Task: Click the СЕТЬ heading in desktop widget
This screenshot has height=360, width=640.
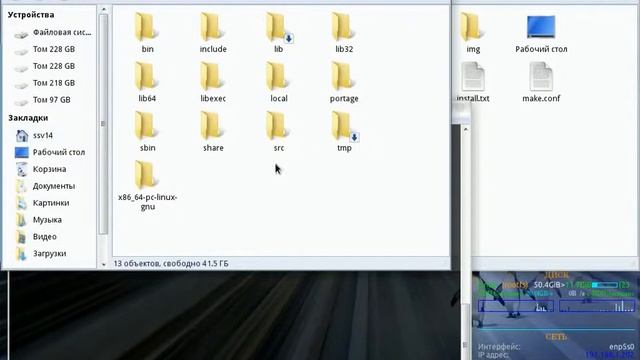Action: pos(556,337)
